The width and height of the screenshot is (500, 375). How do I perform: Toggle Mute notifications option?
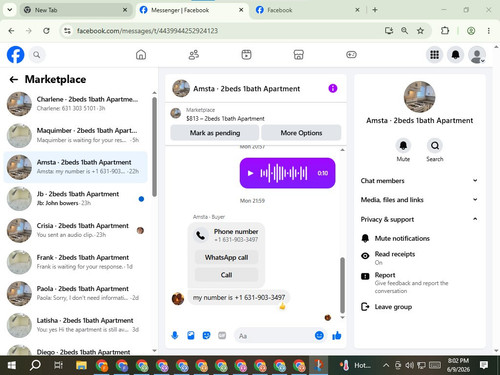click(419, 238)
